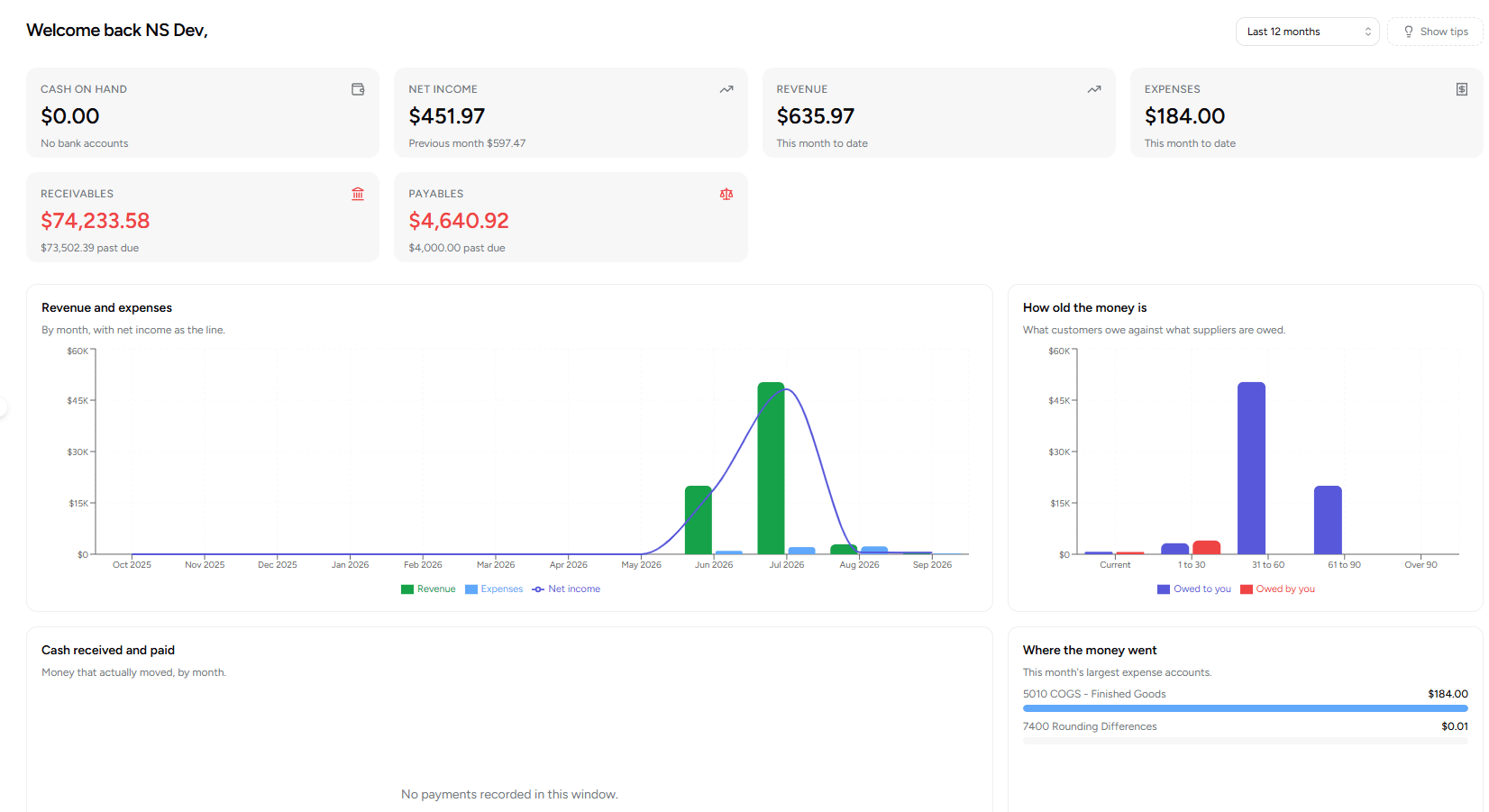The height and width of the screenshot is (812, 1489).
Task: Click the $0.01 Rounding Differences amount
Action: click(x=1455, y=726)
